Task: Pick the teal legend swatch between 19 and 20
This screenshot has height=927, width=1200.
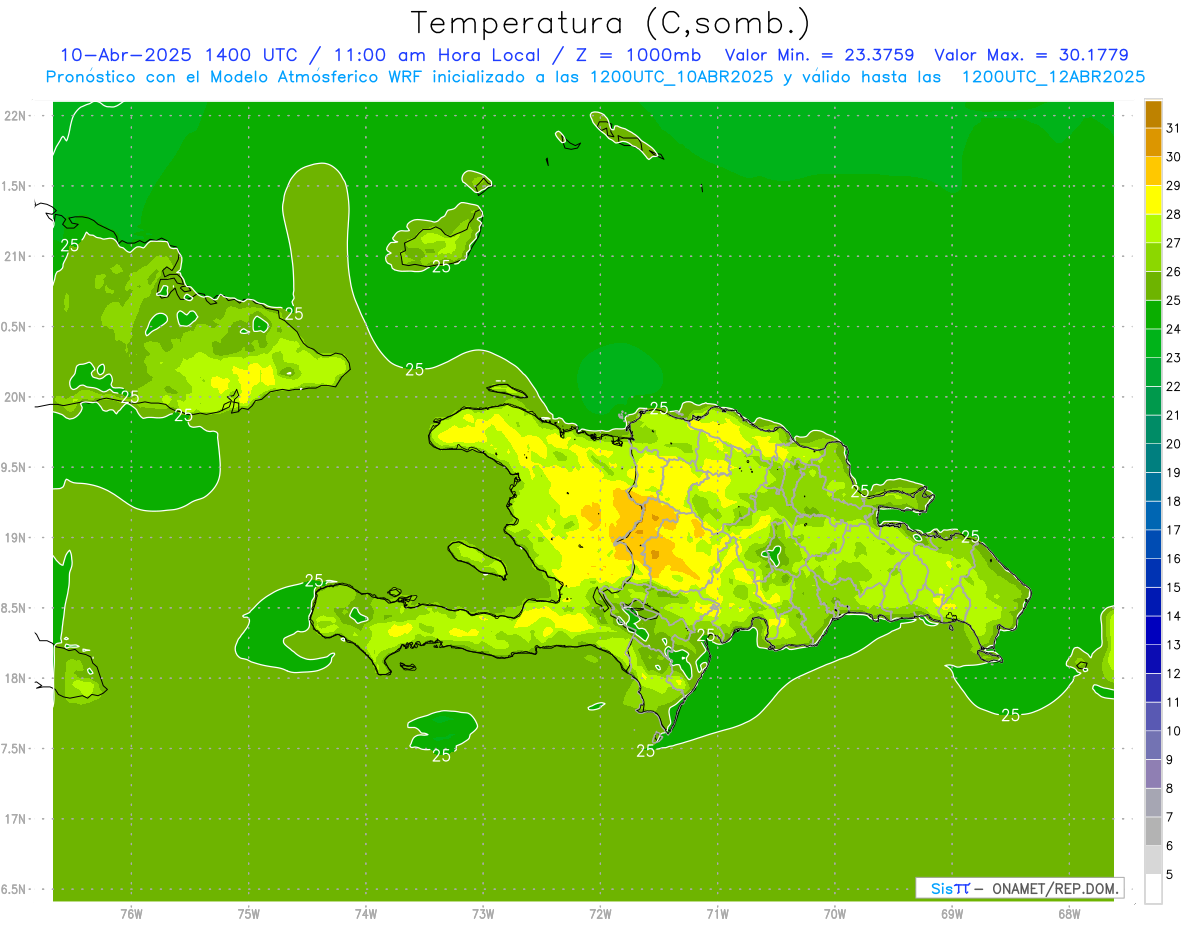Action: tap(1153, 458)
